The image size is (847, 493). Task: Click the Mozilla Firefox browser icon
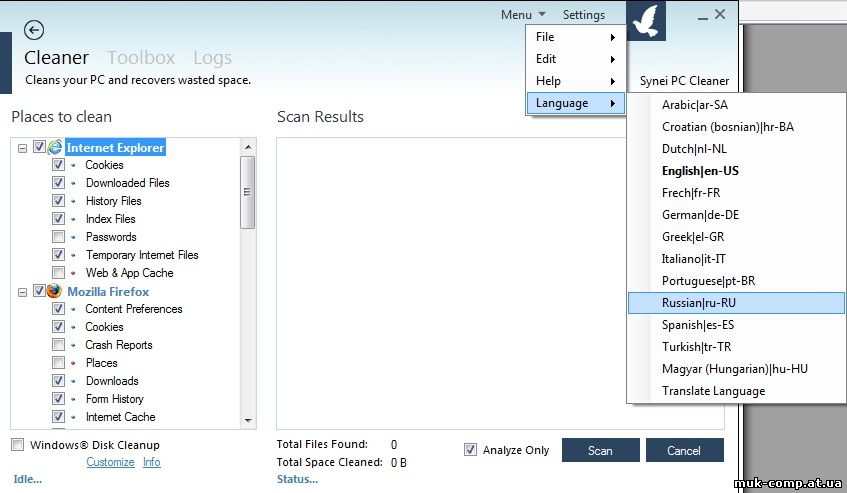pos(54,291)
